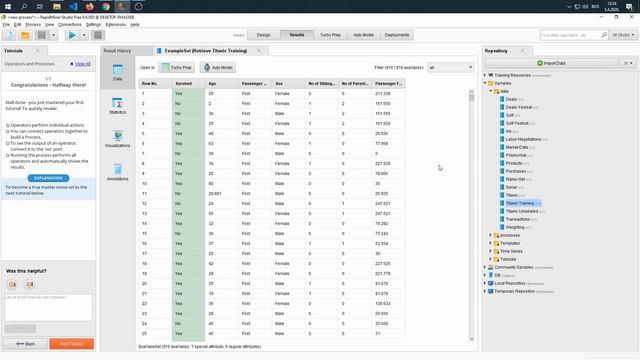Close the Repository panel tab

522,51
